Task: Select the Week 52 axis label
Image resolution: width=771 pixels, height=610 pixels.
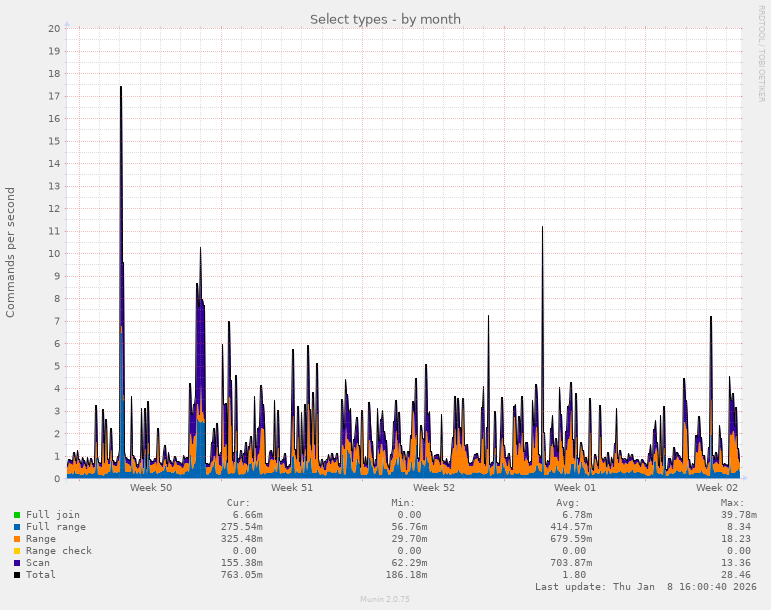Action: pos(434,488)
